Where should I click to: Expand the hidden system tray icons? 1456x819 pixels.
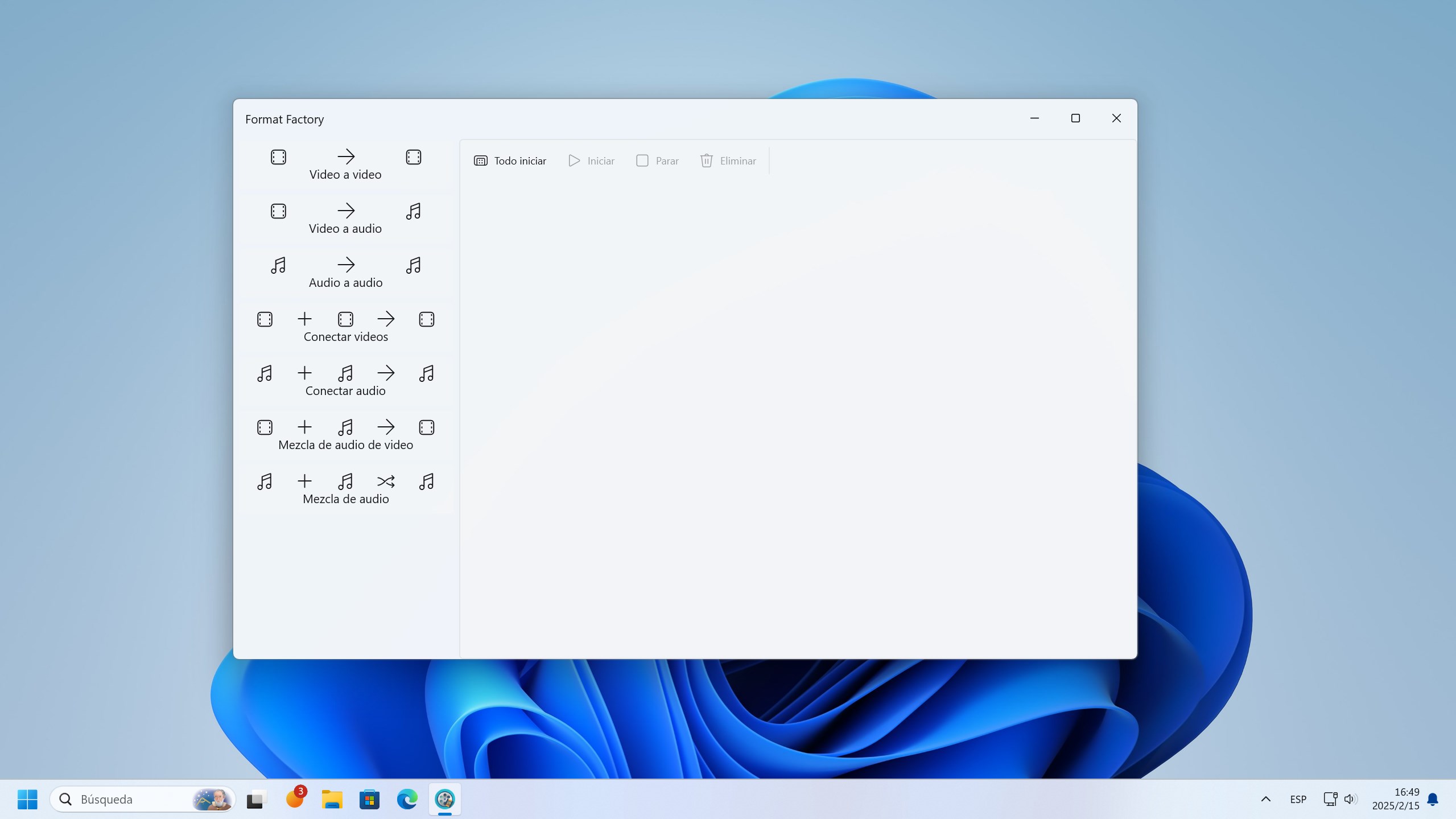1265,799
